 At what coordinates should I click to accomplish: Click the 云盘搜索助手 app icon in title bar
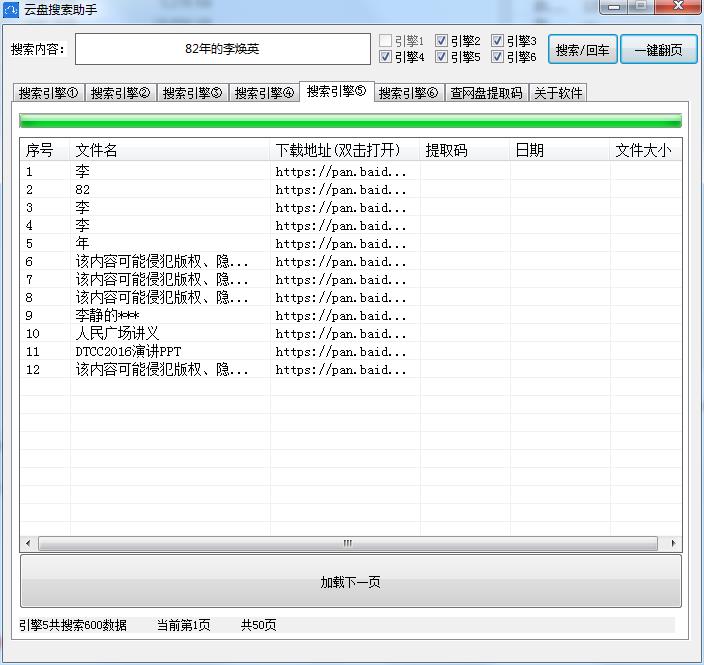click(11, 10)
